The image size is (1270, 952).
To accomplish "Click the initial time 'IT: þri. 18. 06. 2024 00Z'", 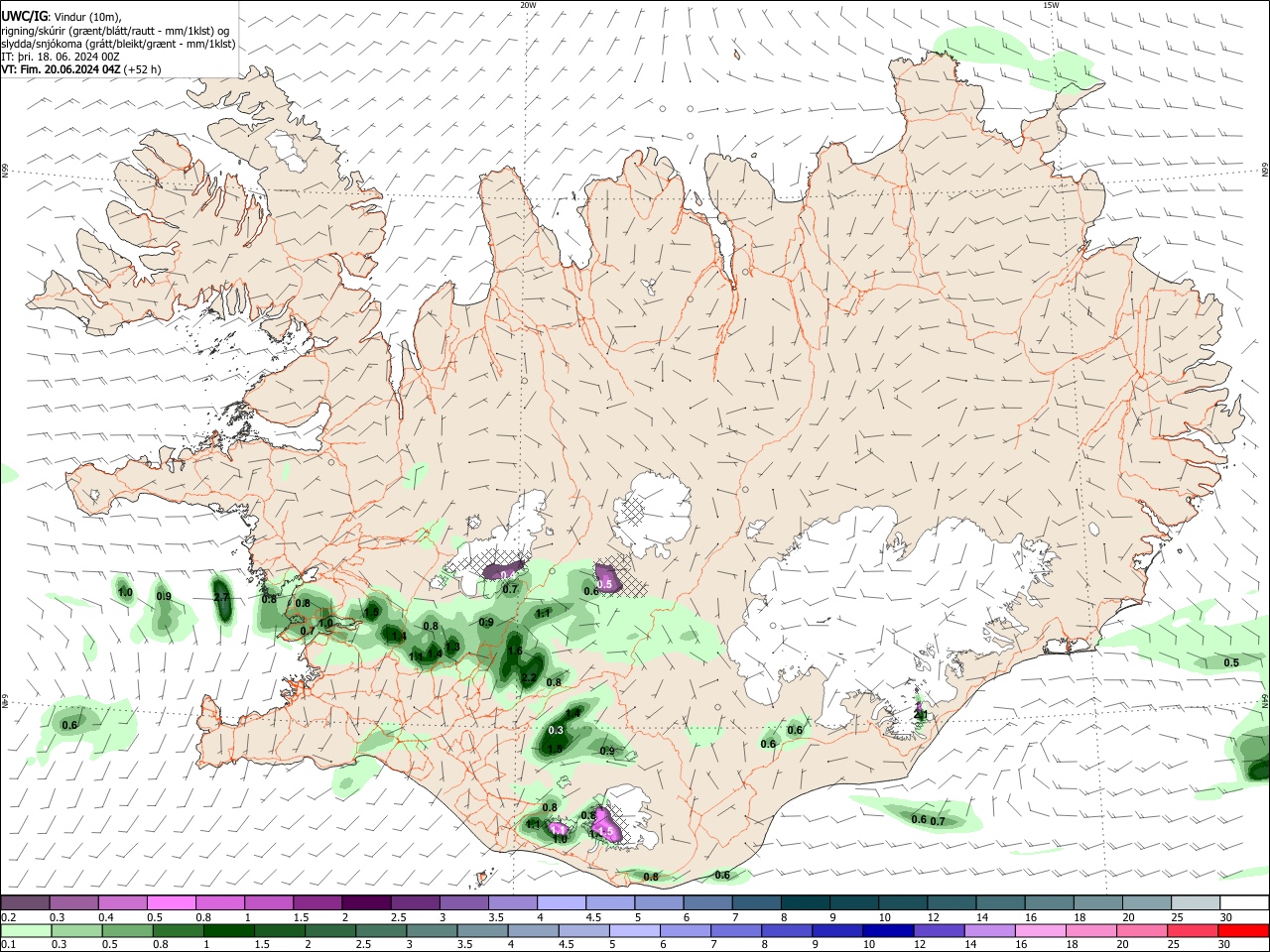I will pos(61,57).
